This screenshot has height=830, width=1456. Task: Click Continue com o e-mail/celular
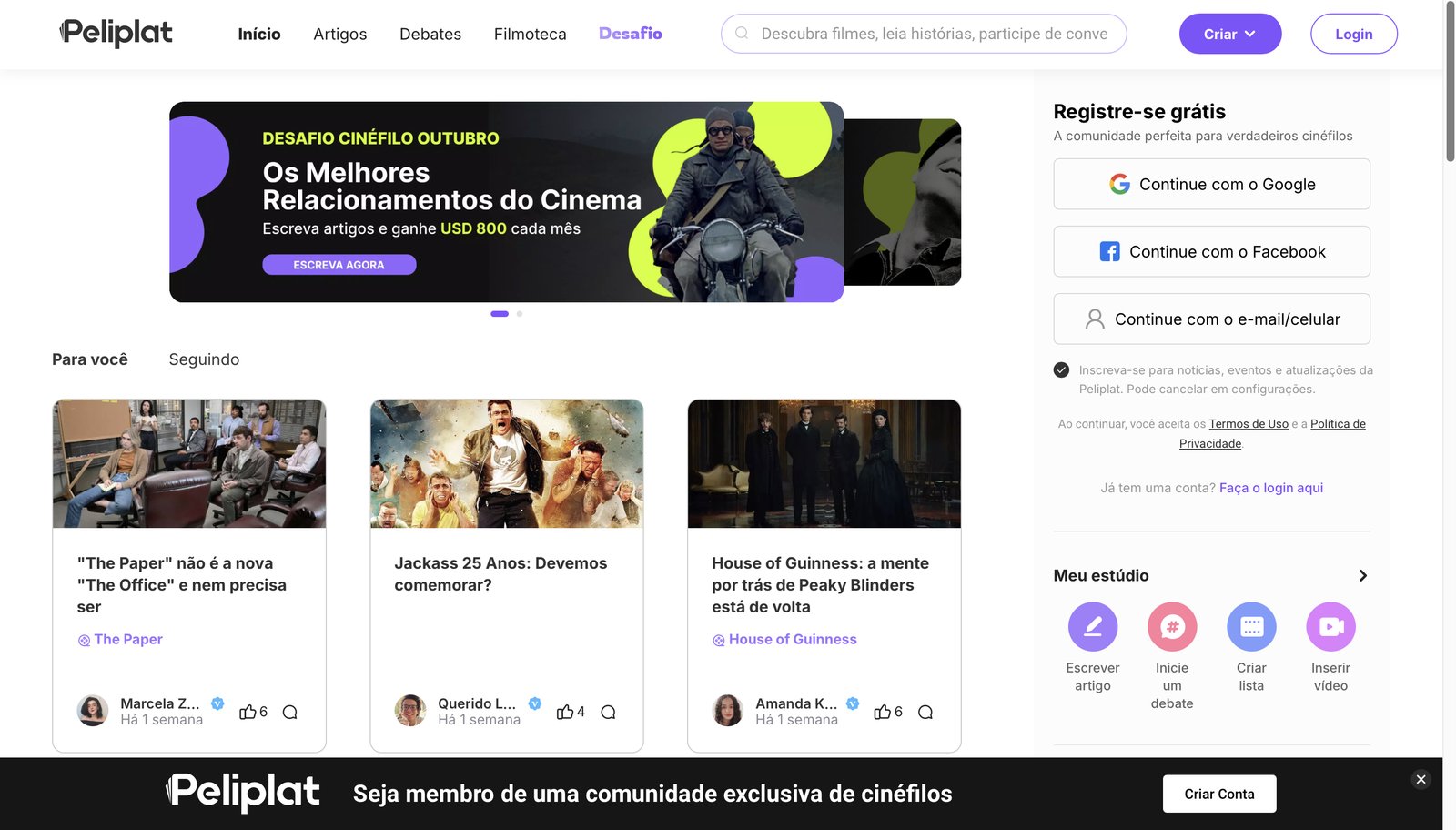tap(1212, 319)
